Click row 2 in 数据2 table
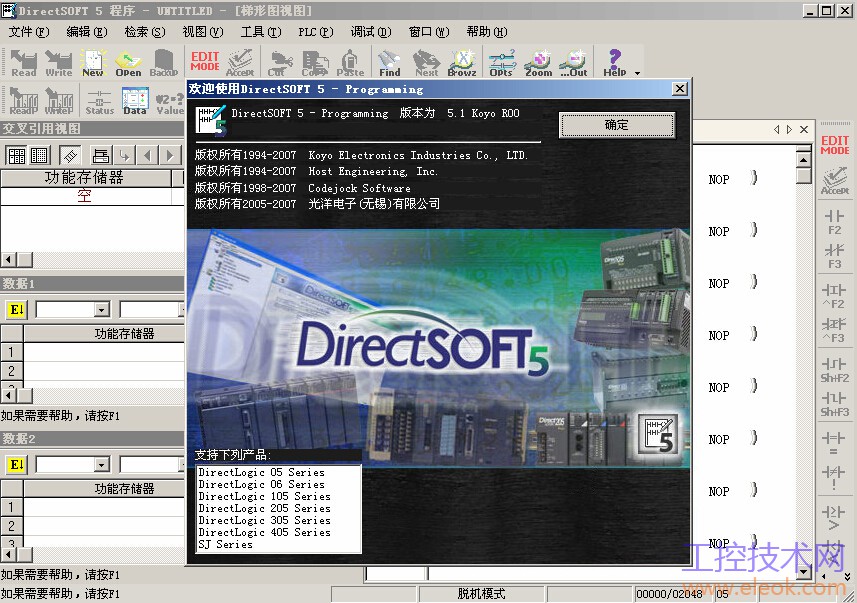 point(92,526)
